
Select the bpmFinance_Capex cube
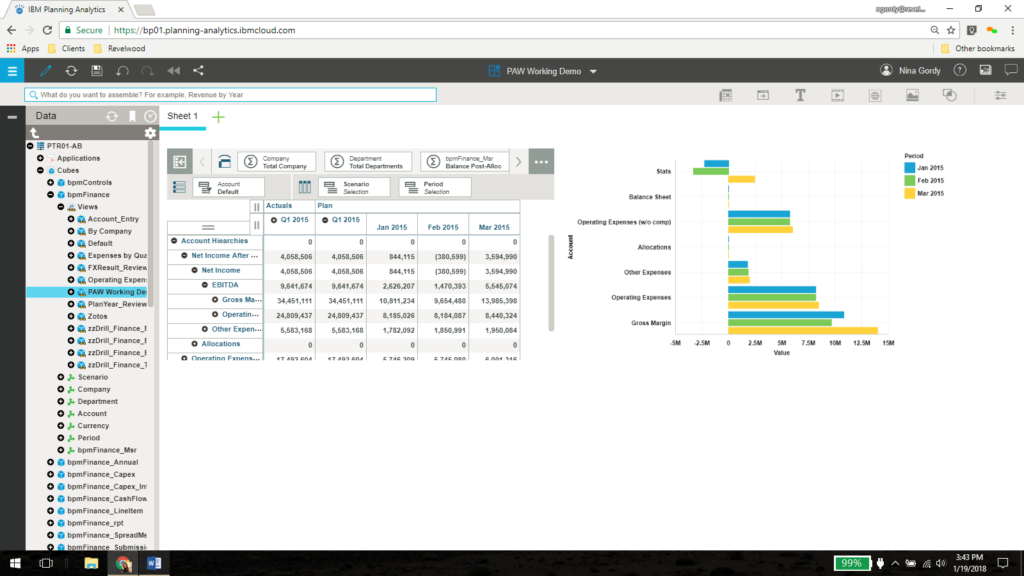101,475
